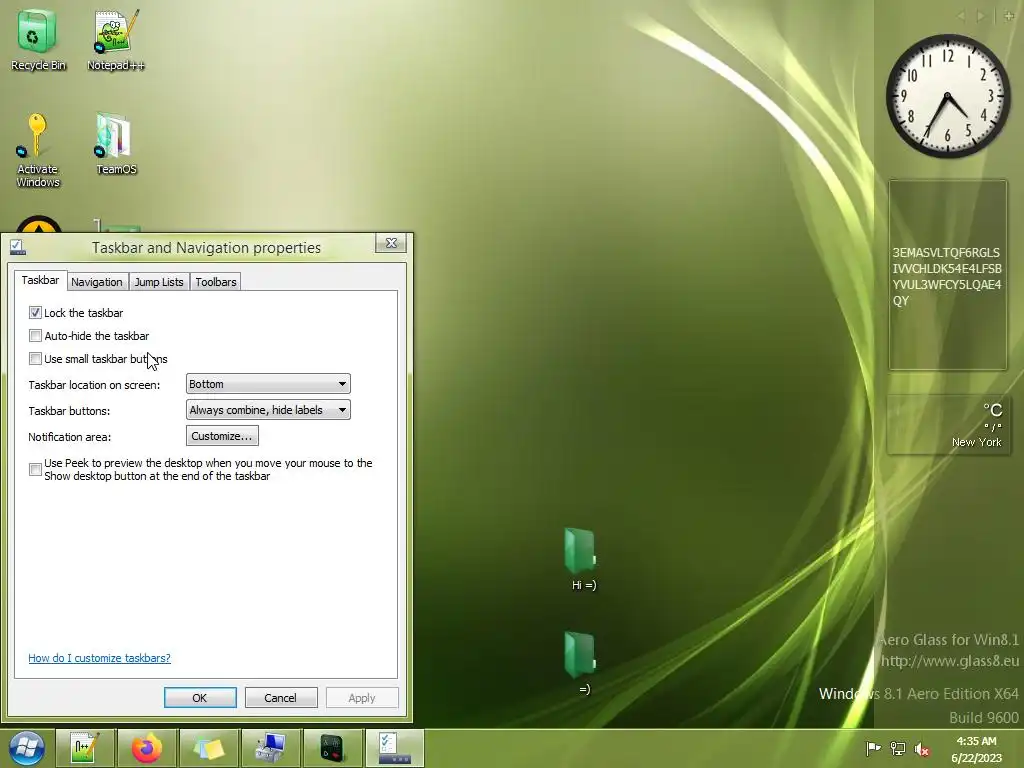Open the network tray icon
Screen dimensions: 1024x768
898,748
